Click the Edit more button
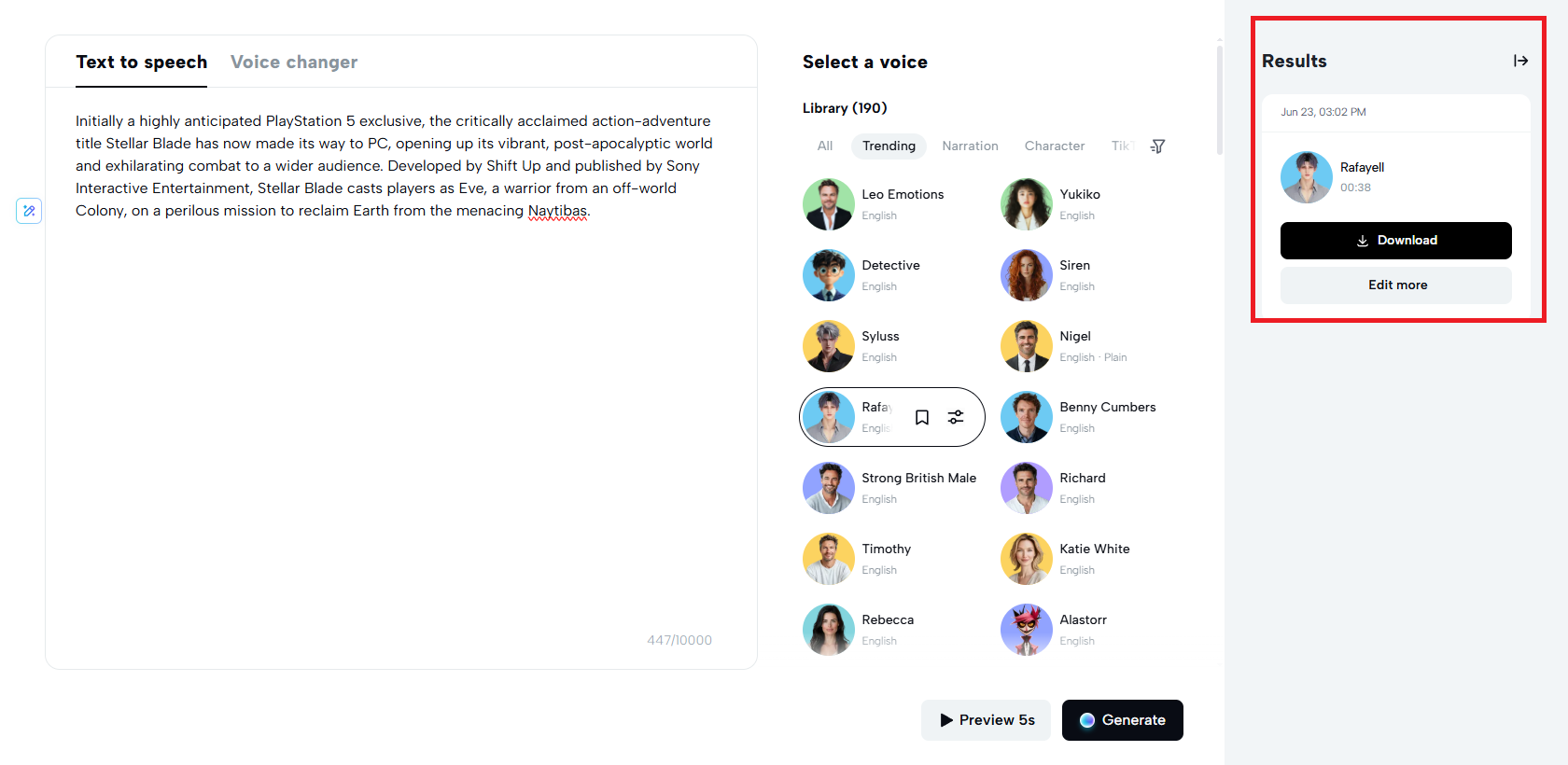Image resolution: width=1568 pixels, height=765 pixels. (1395, 285)
